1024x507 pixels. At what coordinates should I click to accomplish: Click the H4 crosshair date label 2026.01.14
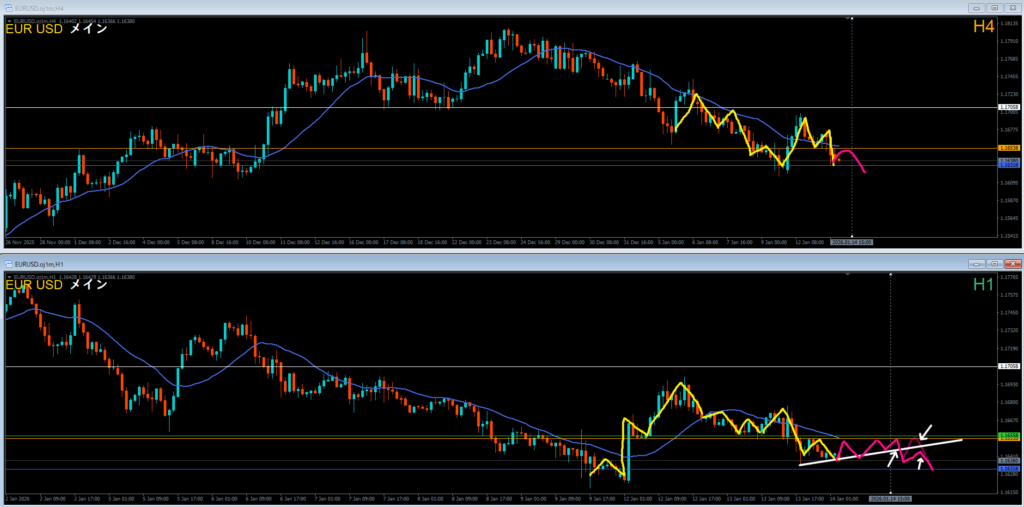tap(851, 242)
